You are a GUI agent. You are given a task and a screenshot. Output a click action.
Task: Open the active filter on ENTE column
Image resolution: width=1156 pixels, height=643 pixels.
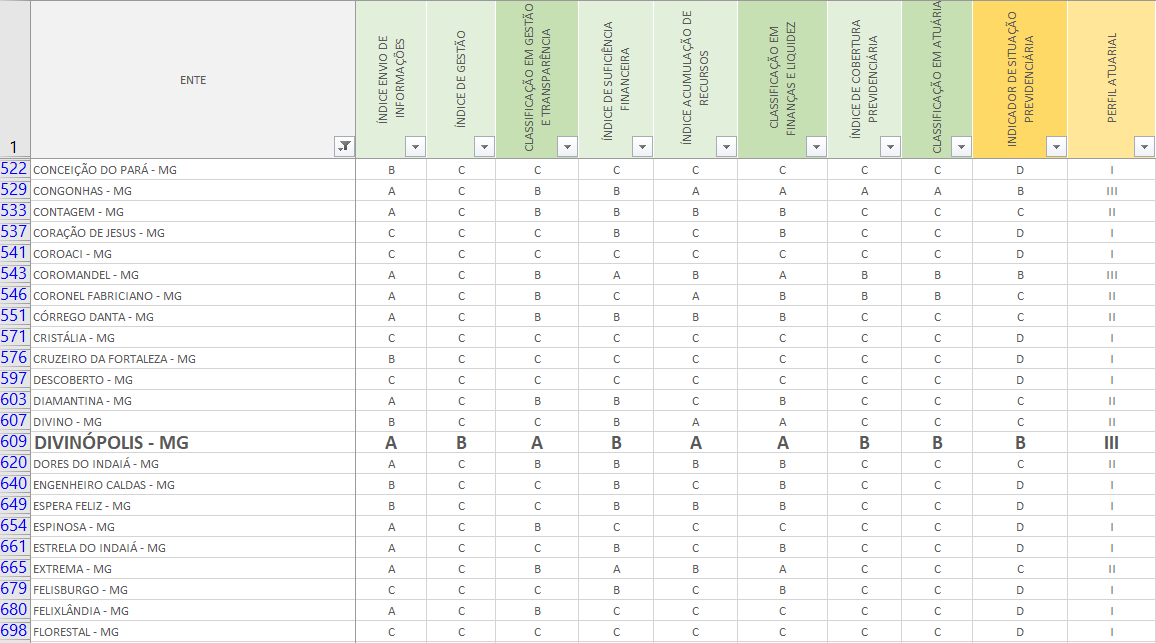click(x=343, y=147)
